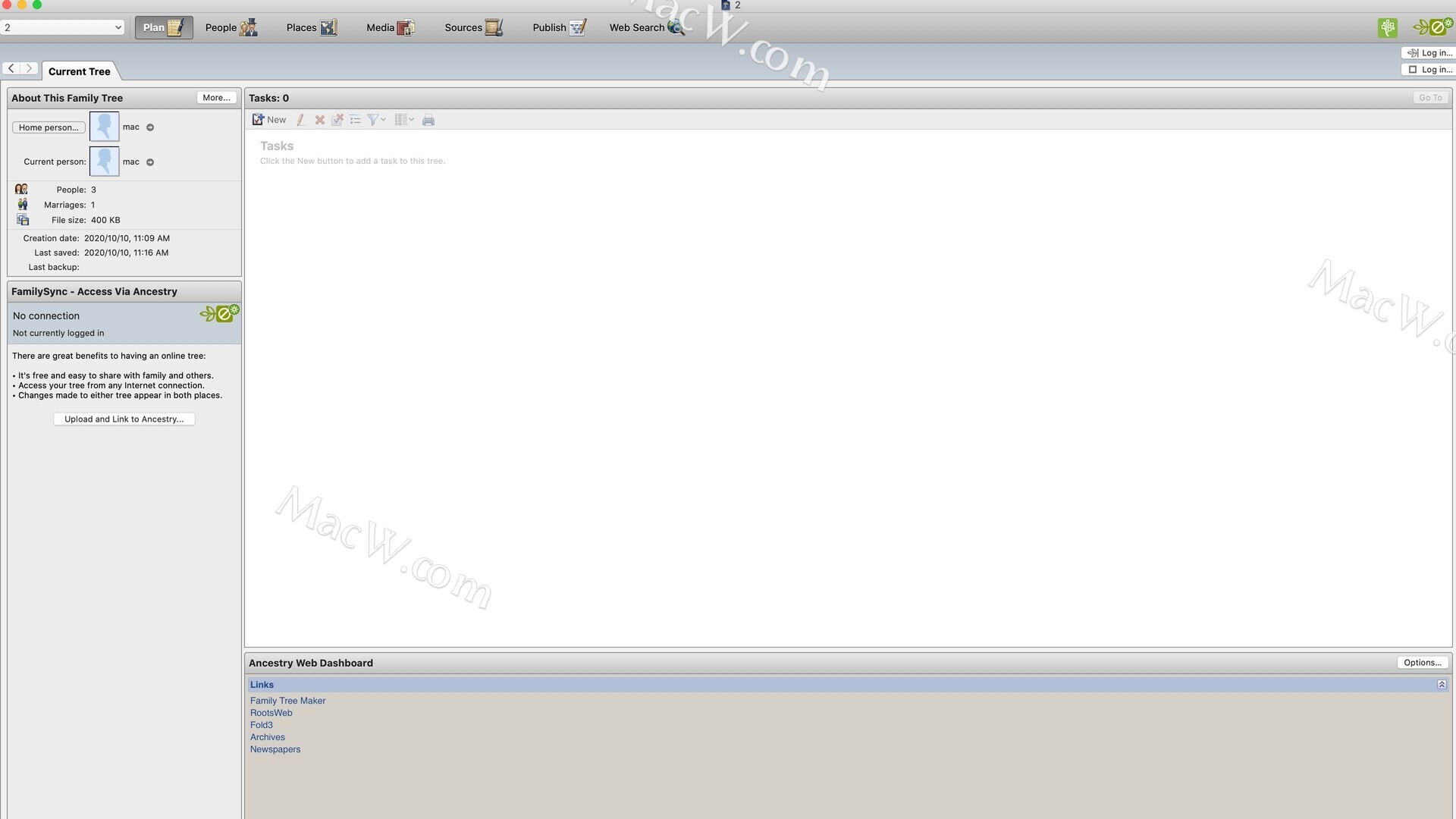Create a new task with New icon
Image resolution: width=1456 pixels, height=819 pixels.
(268, 120)
